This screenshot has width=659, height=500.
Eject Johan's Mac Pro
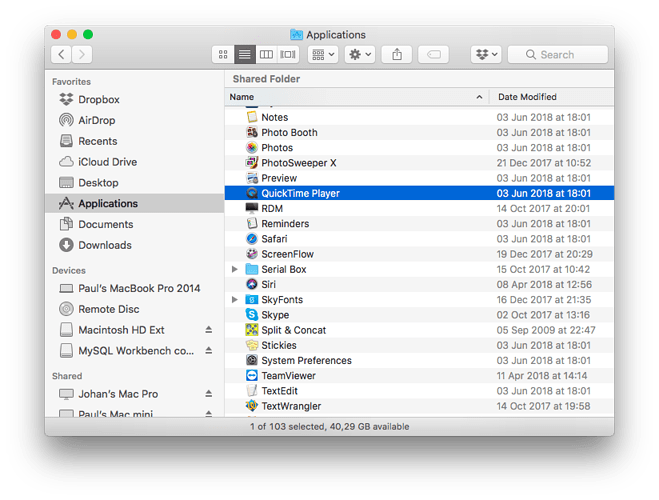[x=208, y=394]
